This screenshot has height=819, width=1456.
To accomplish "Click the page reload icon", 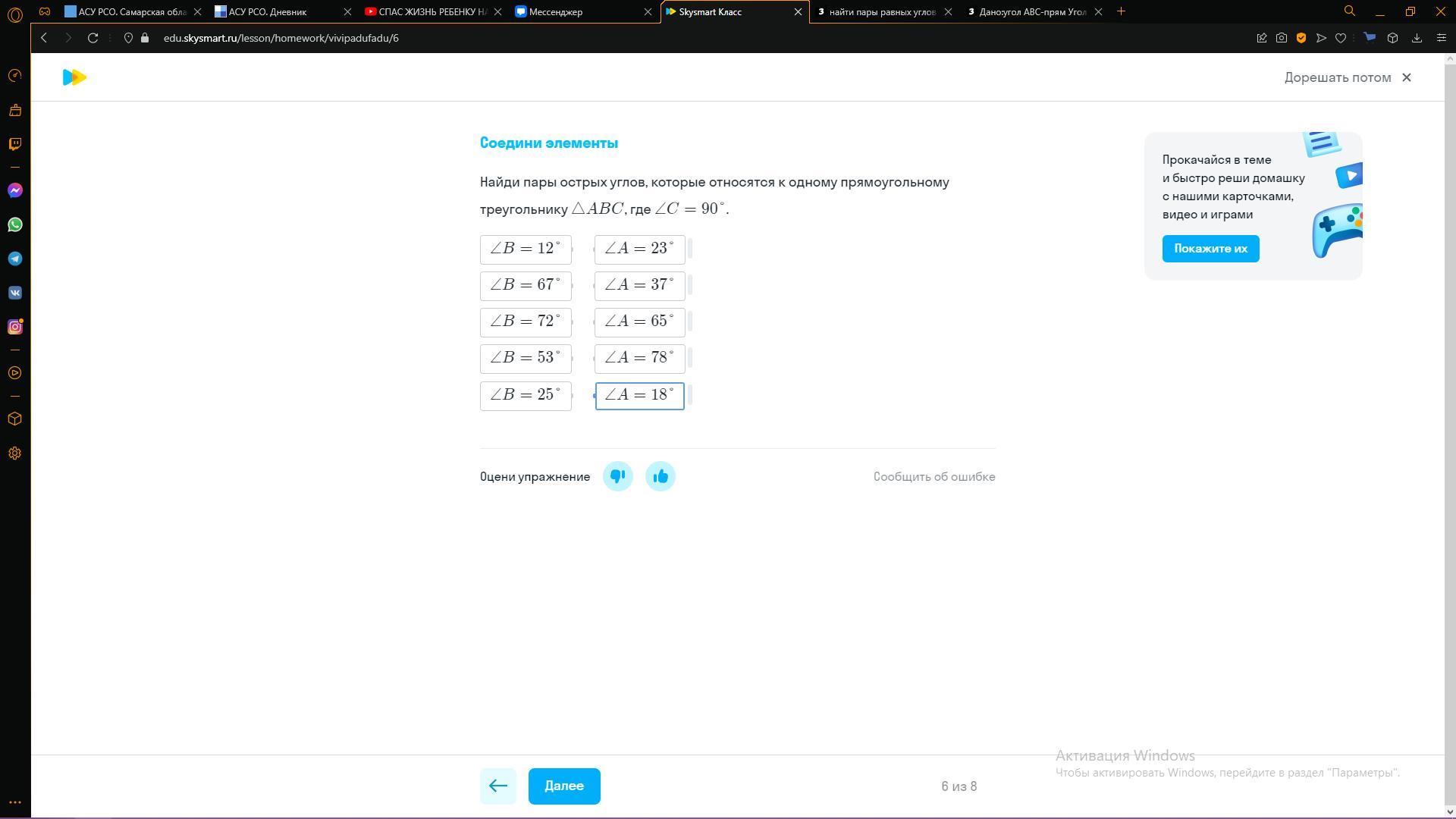I will pos(93,38).
